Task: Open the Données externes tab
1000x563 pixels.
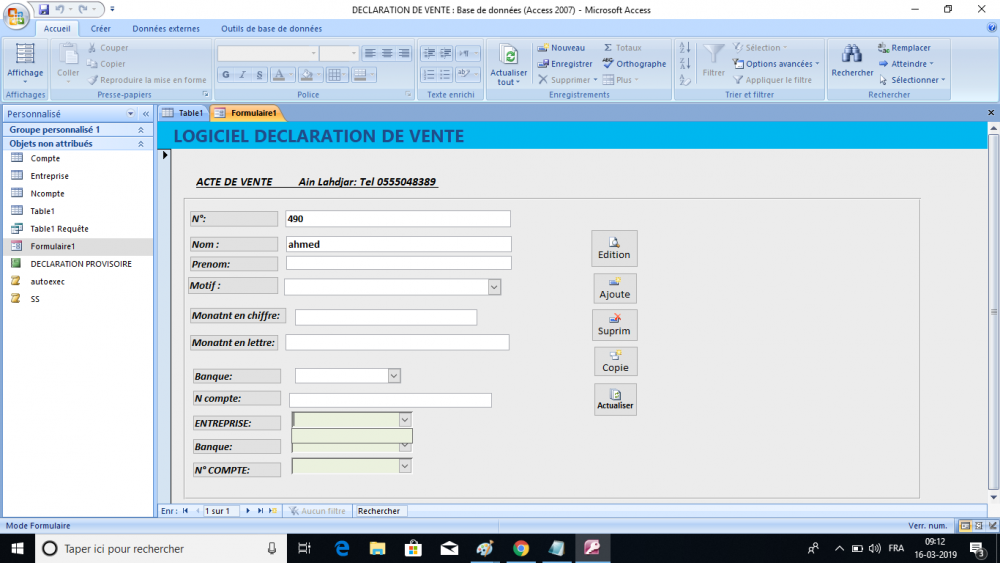Action: click(x=166, y=29)
